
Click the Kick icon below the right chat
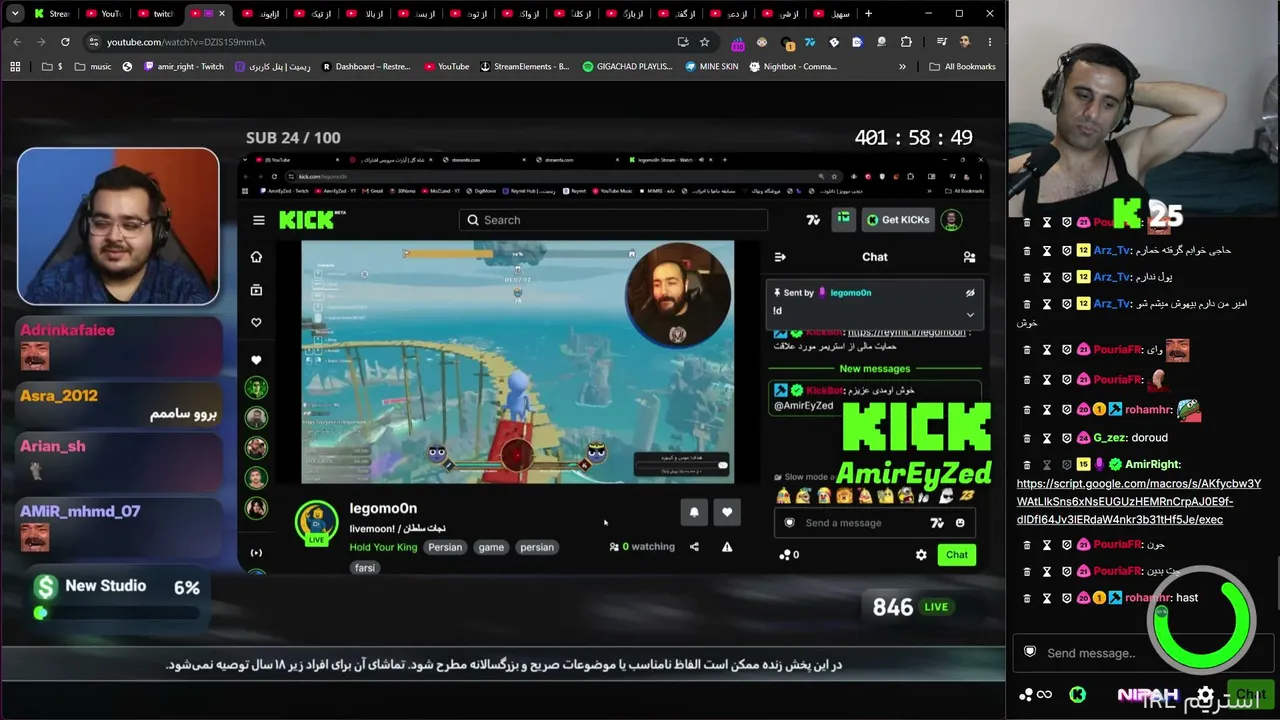(1077, 694)
